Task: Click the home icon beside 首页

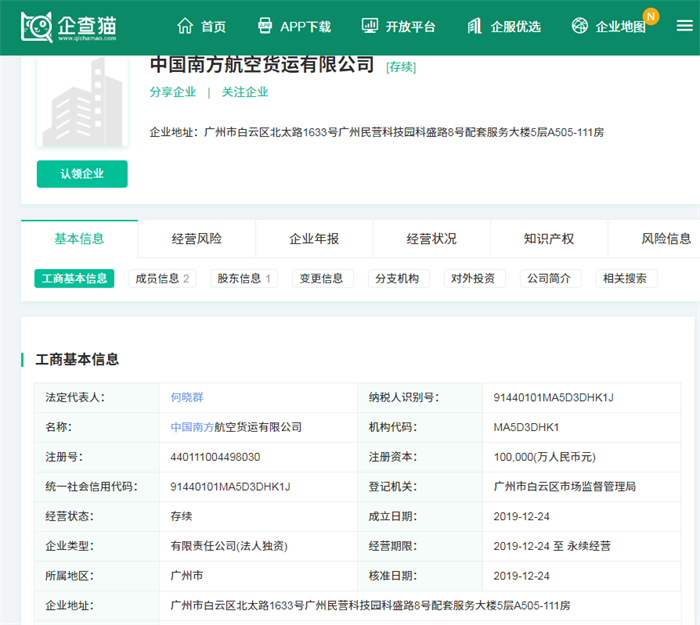Action: coord(184,26)
